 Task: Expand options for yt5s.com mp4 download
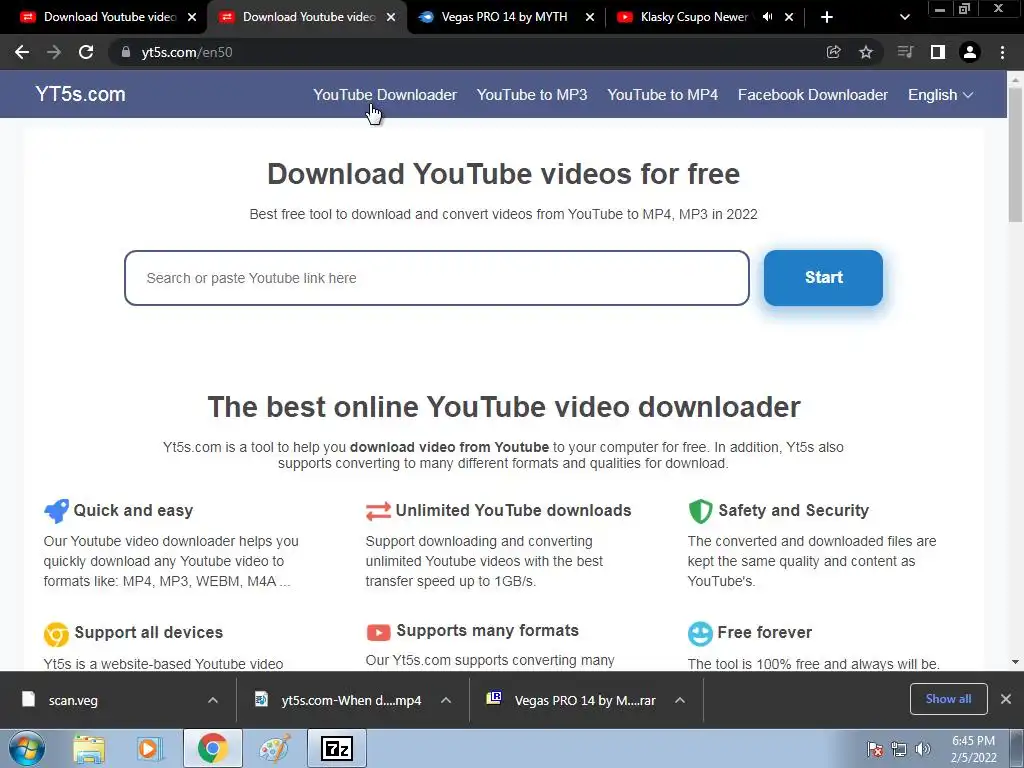[x=446, y=700]
